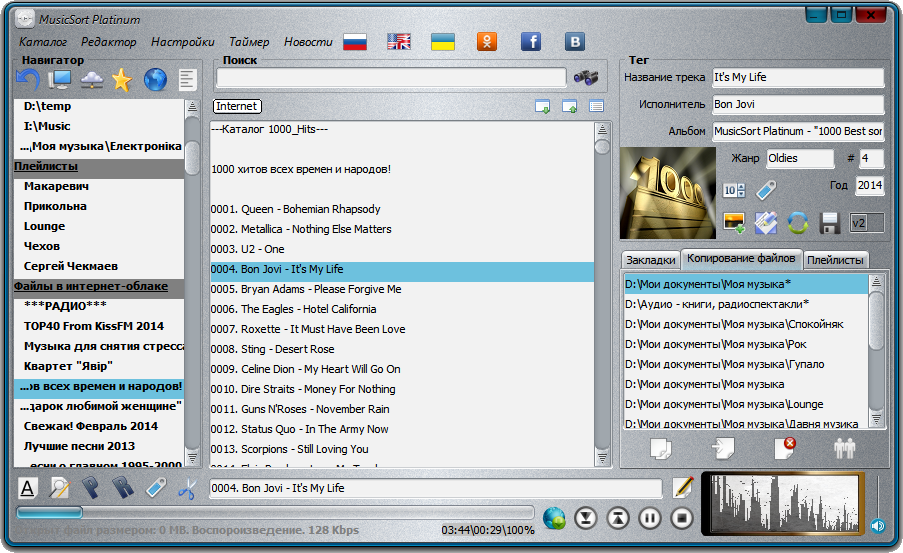Image resolution: width=903 pixels, height=553 pixels.
Task: Click the search input field
Action: tap(391, 78)
